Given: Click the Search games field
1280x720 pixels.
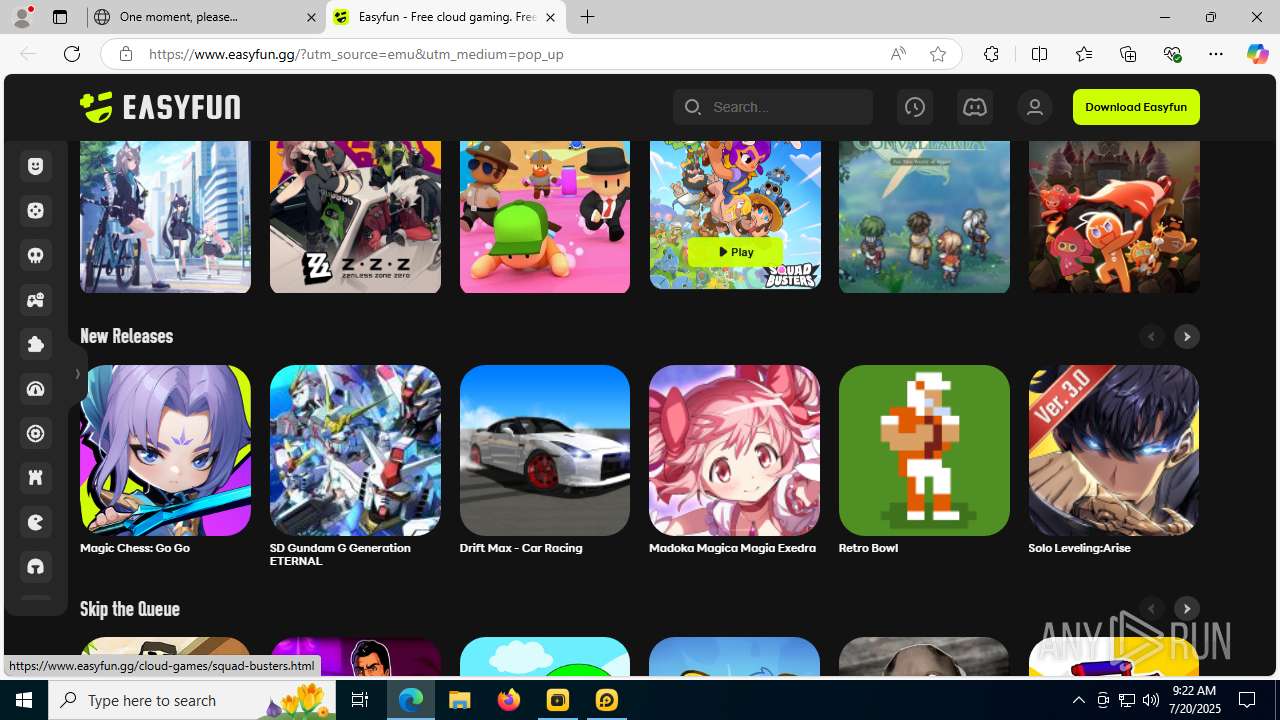Looking at the screenshot, I should pyautogui.click(x=773, y=107).
